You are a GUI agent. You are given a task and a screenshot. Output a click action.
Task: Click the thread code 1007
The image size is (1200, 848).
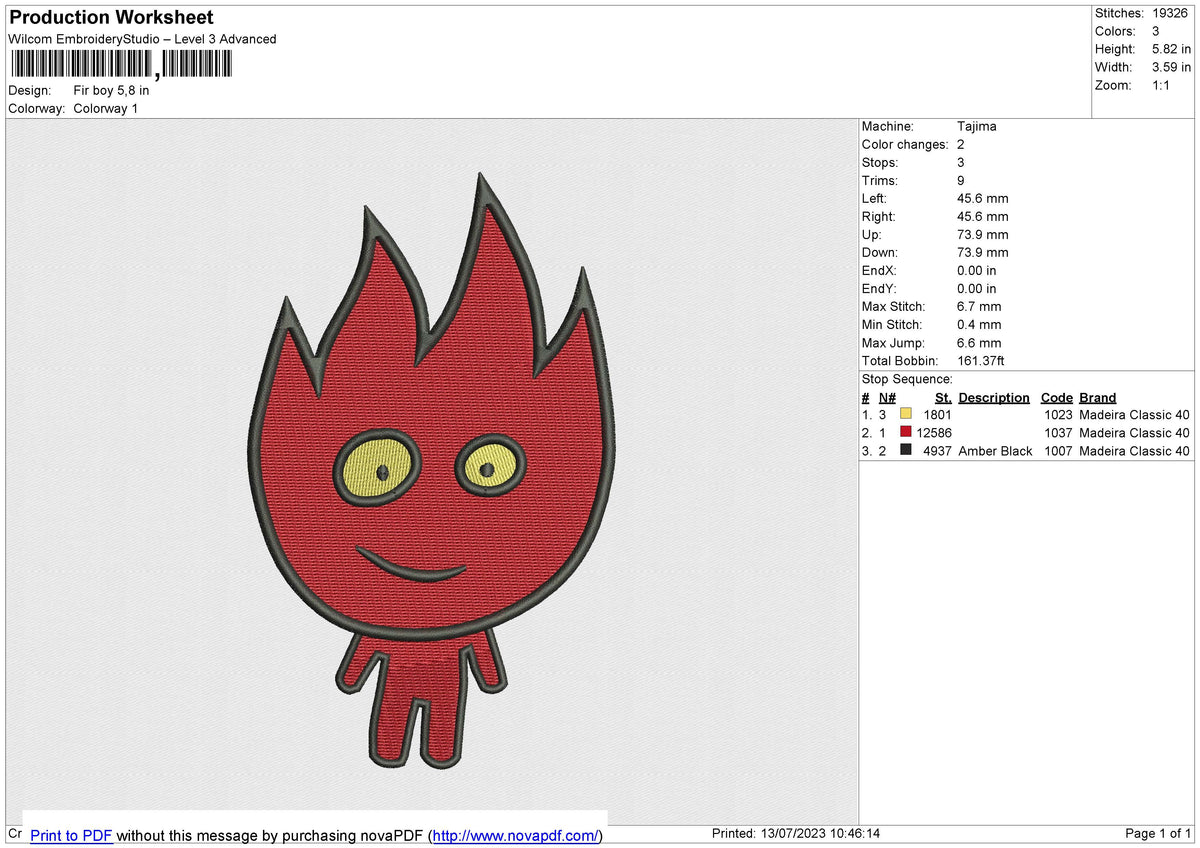point(1058,451)
